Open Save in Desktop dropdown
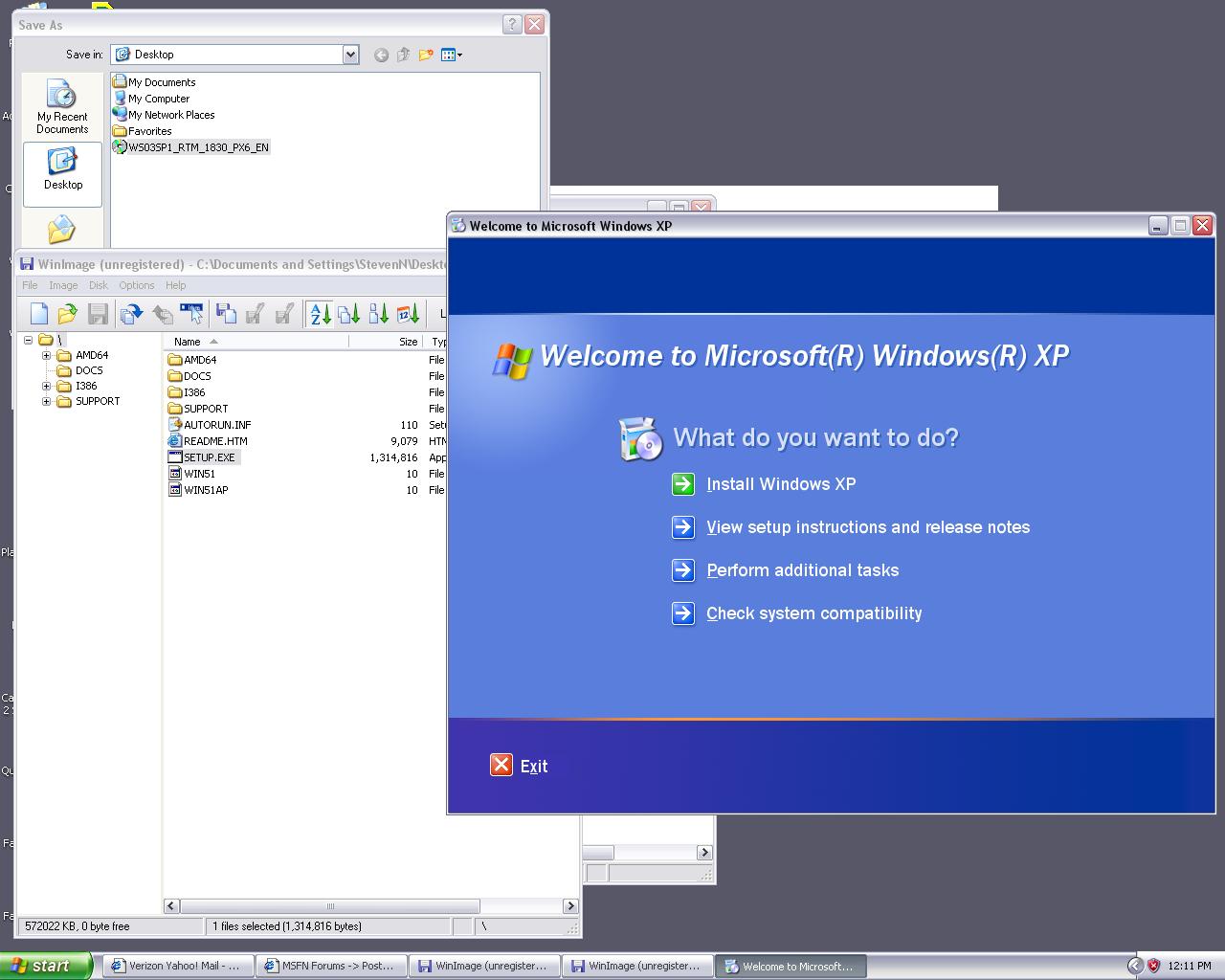 pyautogui.click(x=350, y=55)
